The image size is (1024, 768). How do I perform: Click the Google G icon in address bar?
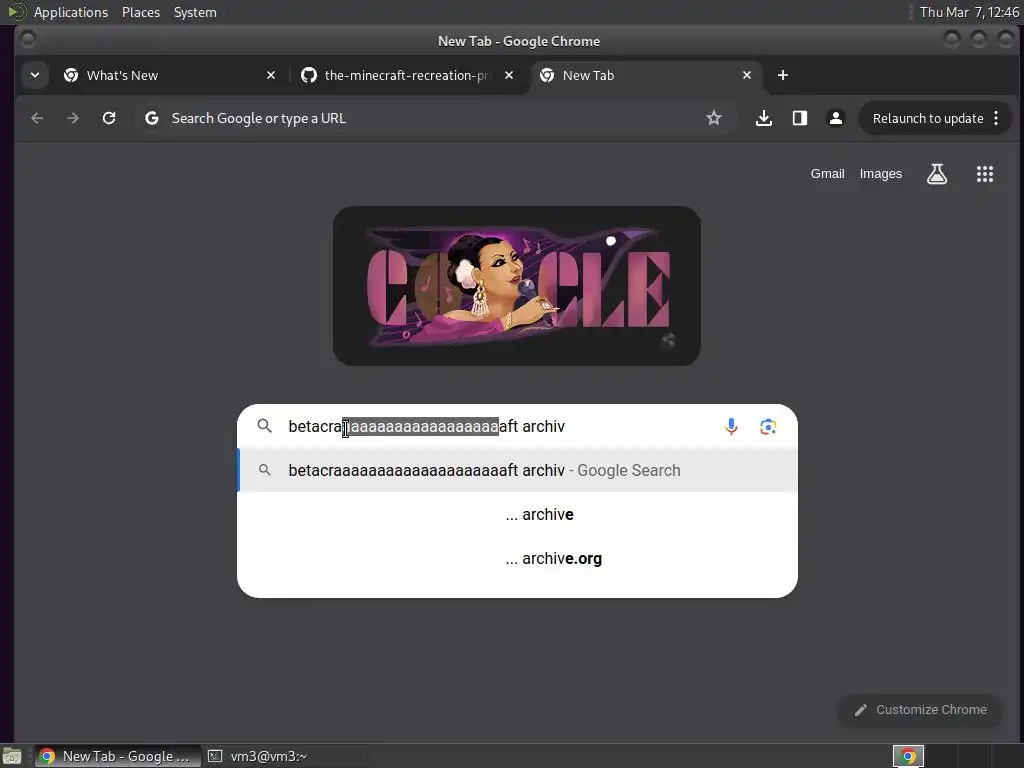click(x=152, y=118)
